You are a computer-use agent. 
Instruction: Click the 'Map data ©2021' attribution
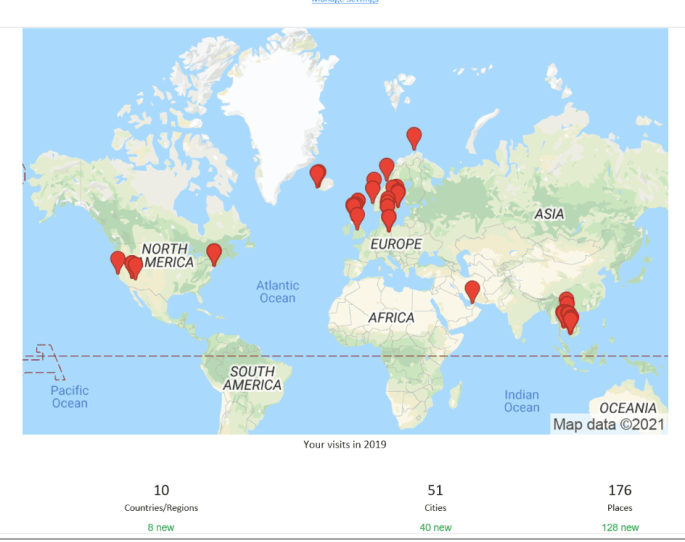pyautogui.click(x=608, y=425)
